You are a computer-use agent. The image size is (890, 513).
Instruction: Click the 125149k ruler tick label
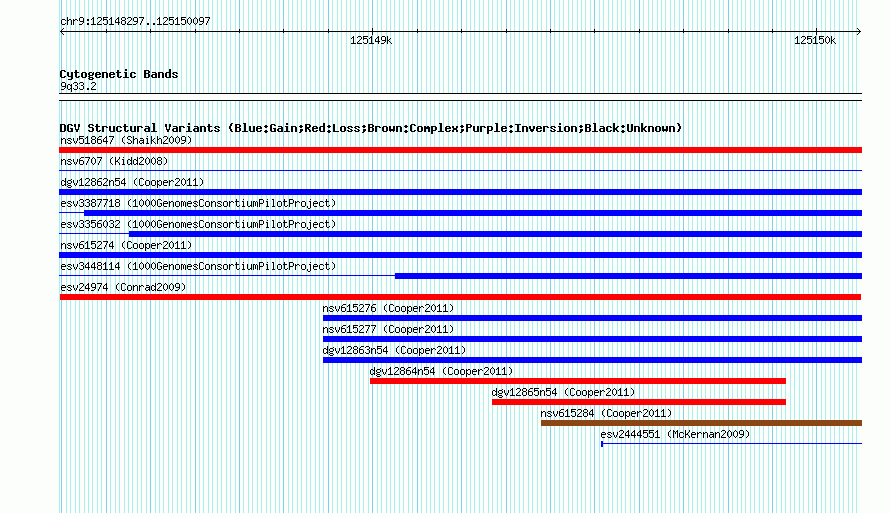click(x=371, y=40)
